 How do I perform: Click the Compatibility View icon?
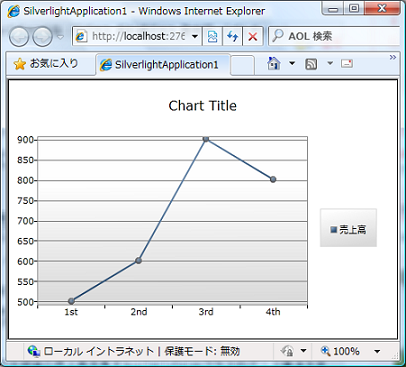click(x=212, y=36)
